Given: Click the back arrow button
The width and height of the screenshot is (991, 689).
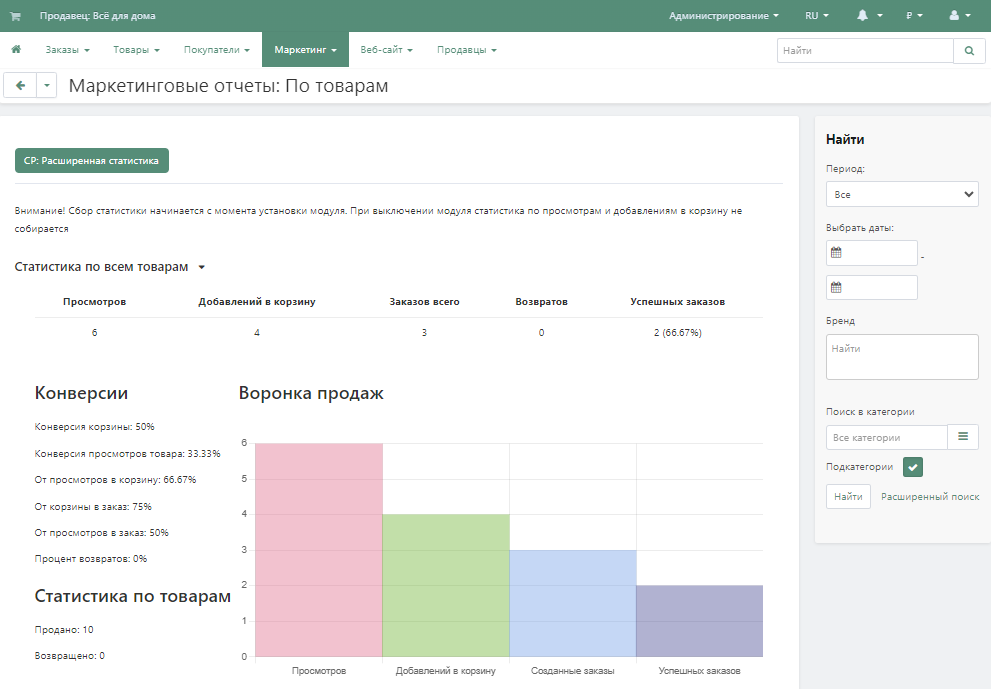Looking at the screenshot, I should pos(20,86).
